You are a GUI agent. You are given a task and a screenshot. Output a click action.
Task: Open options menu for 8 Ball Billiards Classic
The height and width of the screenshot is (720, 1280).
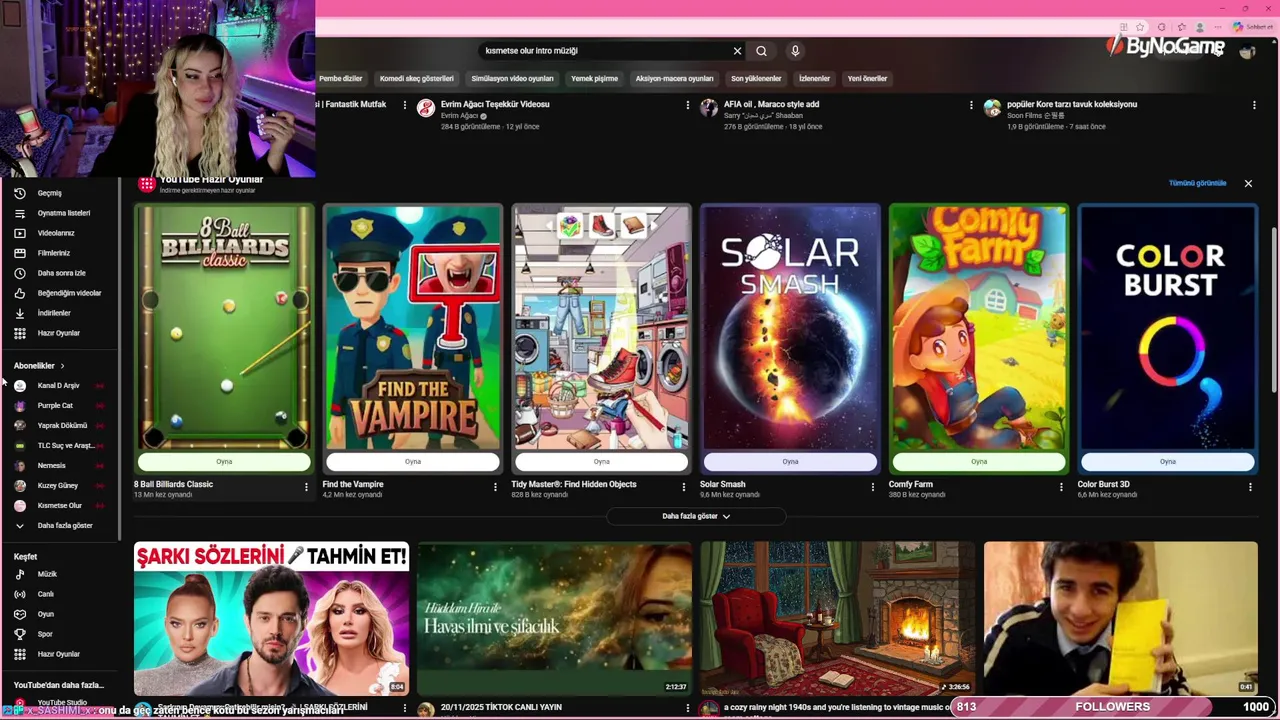click(x=306, y=487)
